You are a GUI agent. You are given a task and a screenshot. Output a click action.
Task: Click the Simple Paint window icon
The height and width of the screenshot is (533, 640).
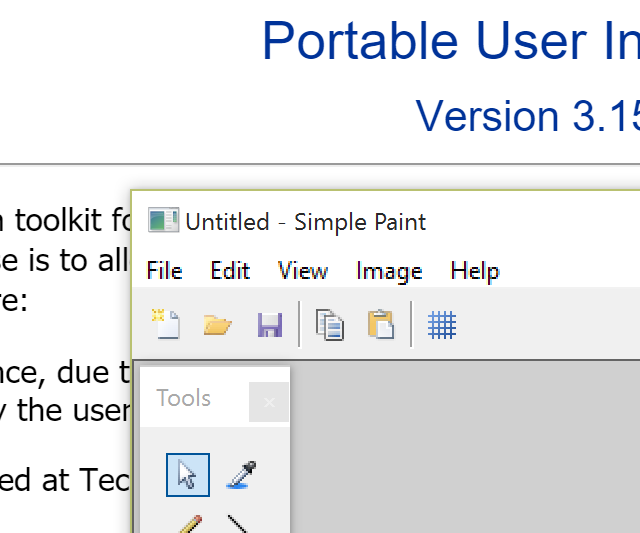163,220
